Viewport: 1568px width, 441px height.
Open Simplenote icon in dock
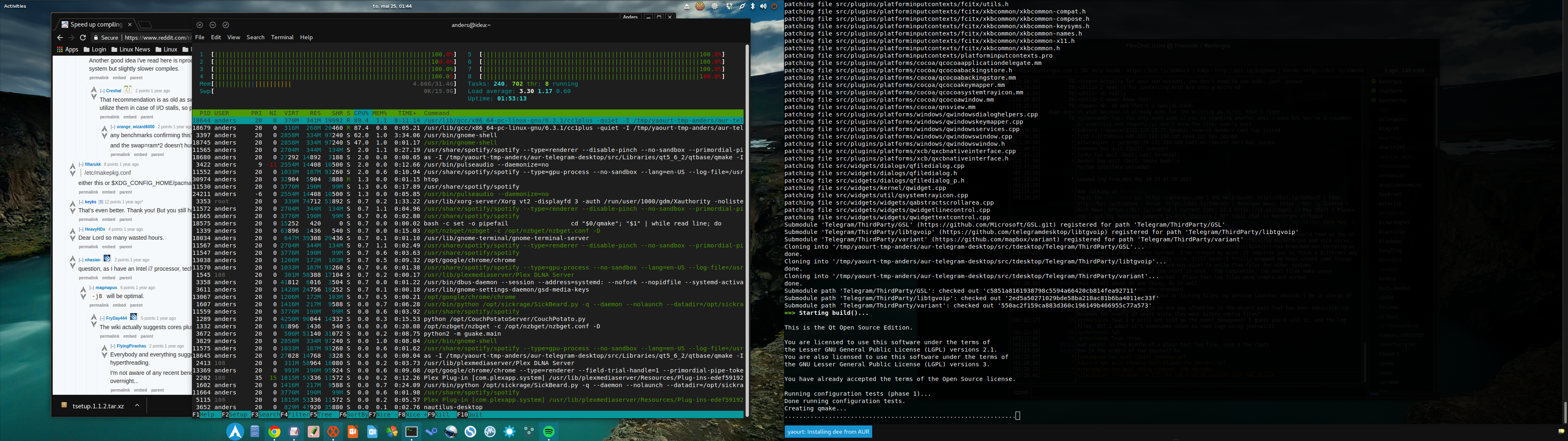pos(470,431)
